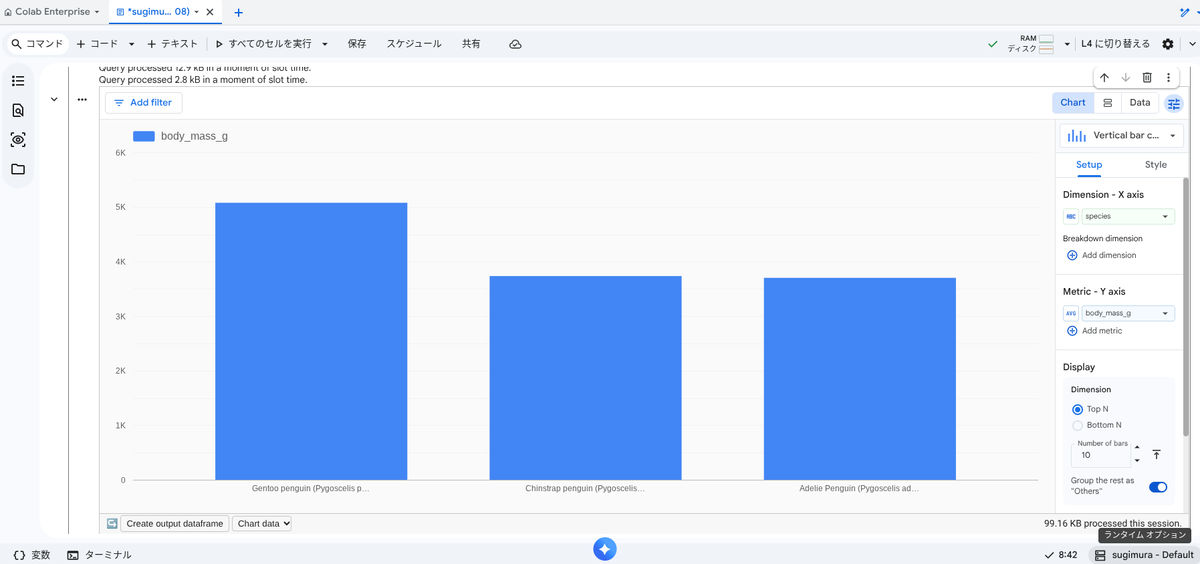Viewport: 1200px width, 564px height.
Task: Switch to the Data view tab
Action: 1140,103
